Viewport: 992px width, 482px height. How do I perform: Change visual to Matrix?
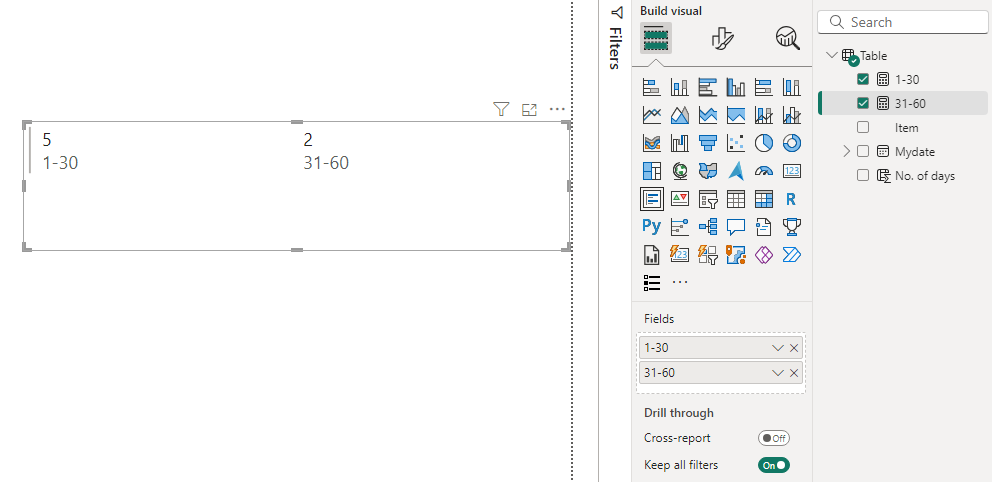pos(764,199)
